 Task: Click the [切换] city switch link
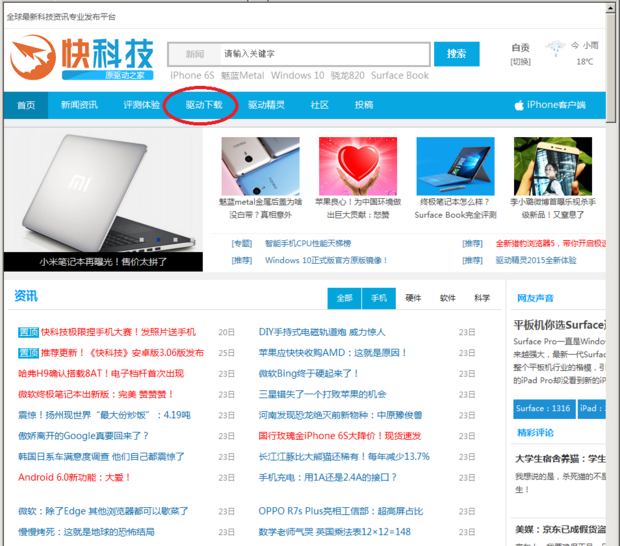[x=520, y=62]
